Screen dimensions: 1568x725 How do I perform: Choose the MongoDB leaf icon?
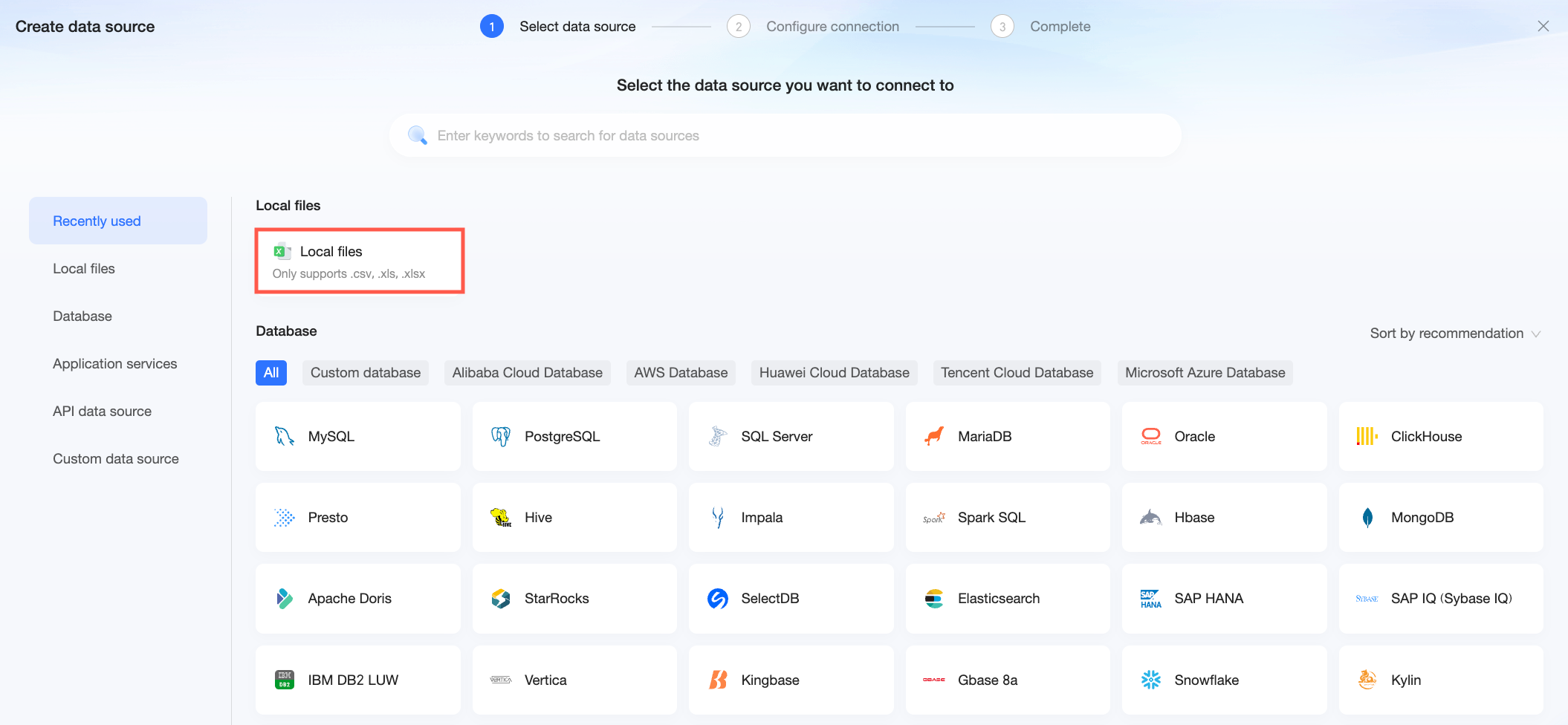(x=1367, y=517)
